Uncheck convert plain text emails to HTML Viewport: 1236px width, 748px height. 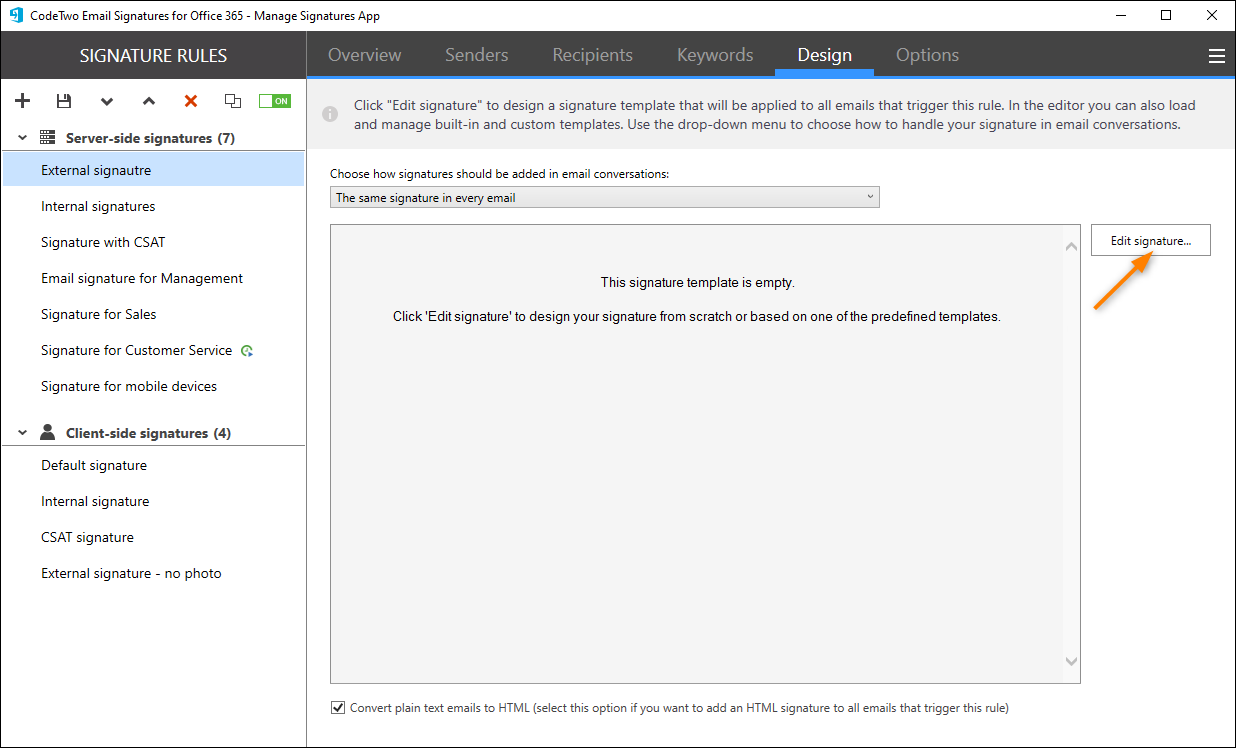pos(338,707)
